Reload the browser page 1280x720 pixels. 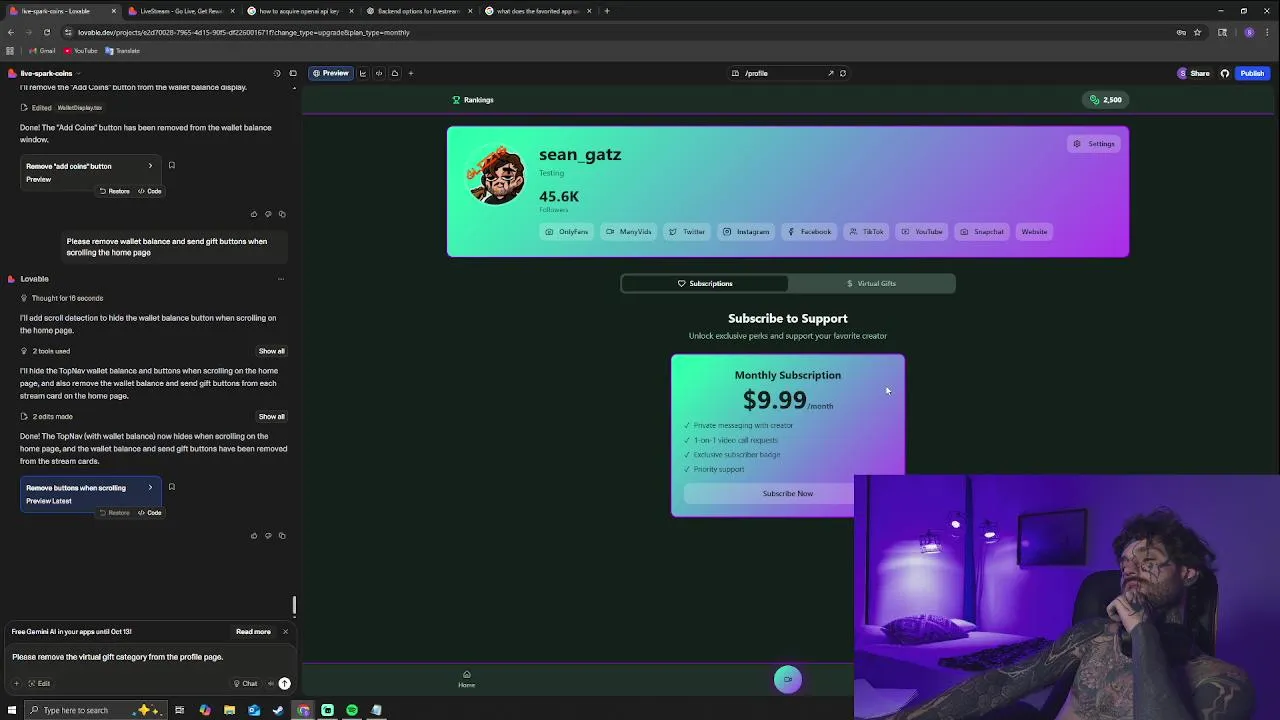46,32
